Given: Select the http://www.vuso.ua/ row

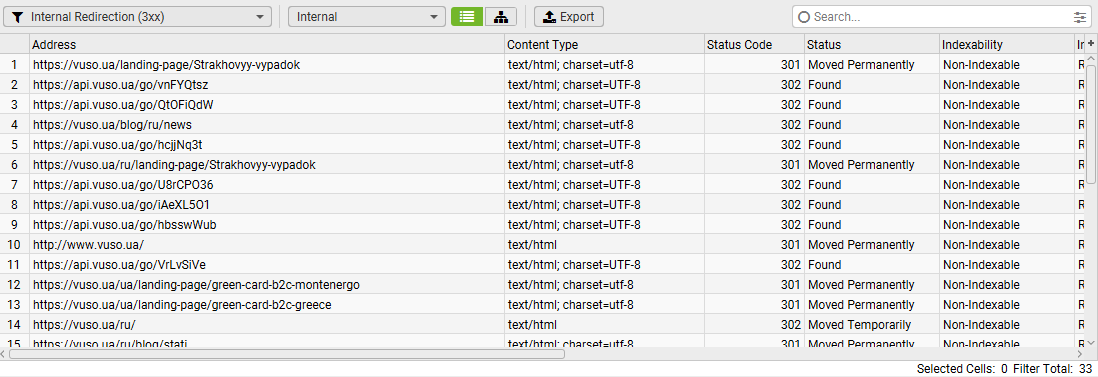Looking at the screenshot, I should click(543, 245).
